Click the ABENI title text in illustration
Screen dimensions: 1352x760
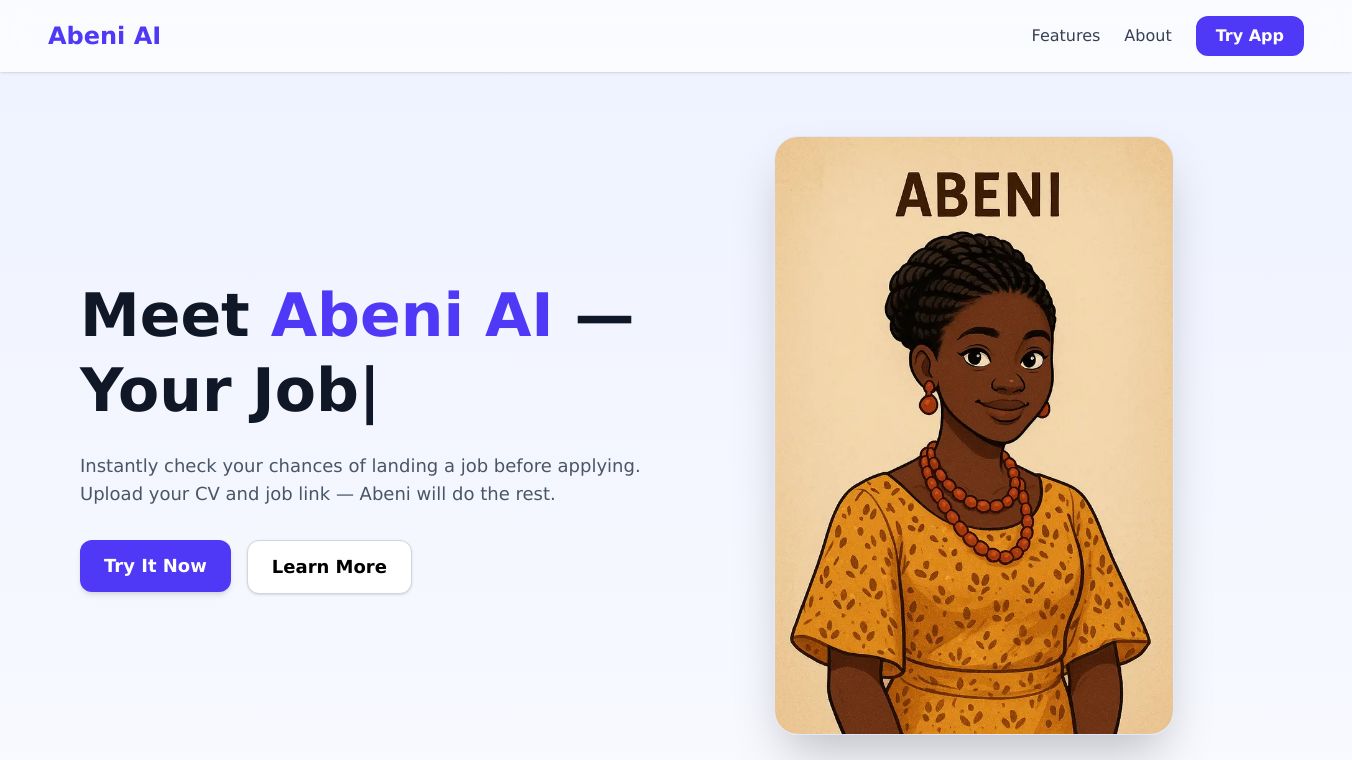point(977,195)
